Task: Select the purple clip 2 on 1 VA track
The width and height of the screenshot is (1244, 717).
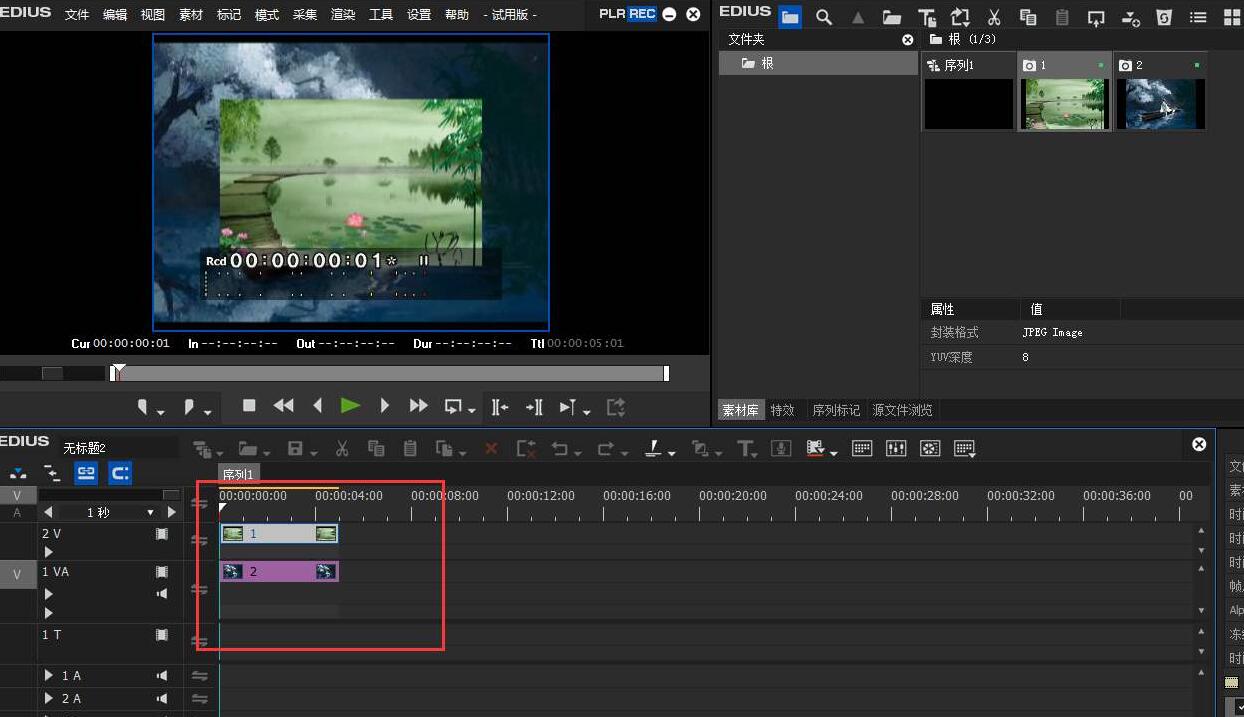Action: [x=279, y=572]
